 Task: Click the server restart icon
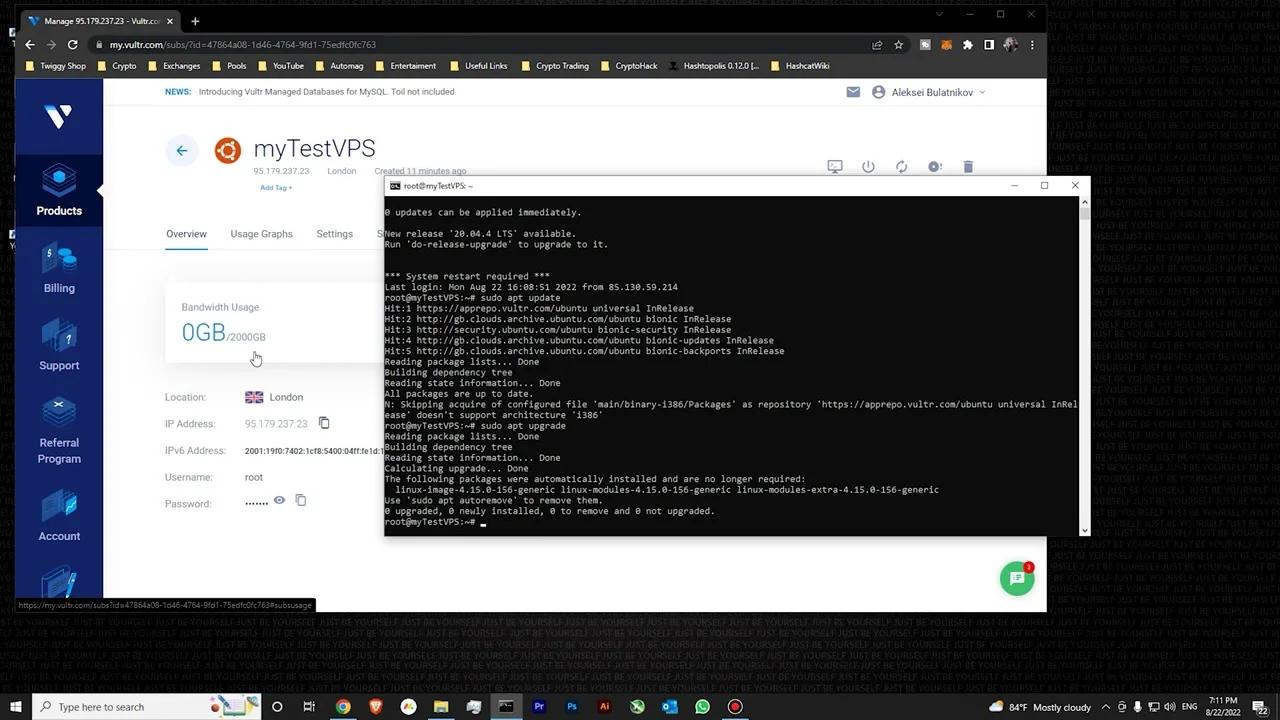click(901, 166)
